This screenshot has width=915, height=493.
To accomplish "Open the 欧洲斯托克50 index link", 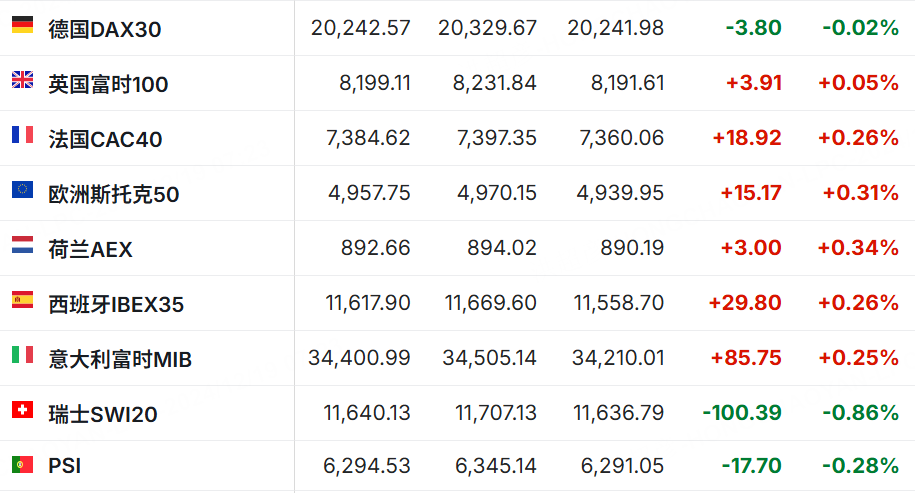I will pyautogui.click(x=114, y=194).
